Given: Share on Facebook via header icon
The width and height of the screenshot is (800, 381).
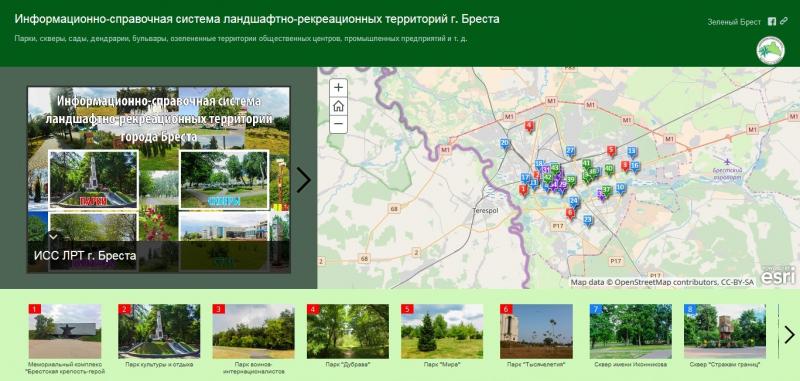Looking at the screenshot, I should click(x=772, y=21).
